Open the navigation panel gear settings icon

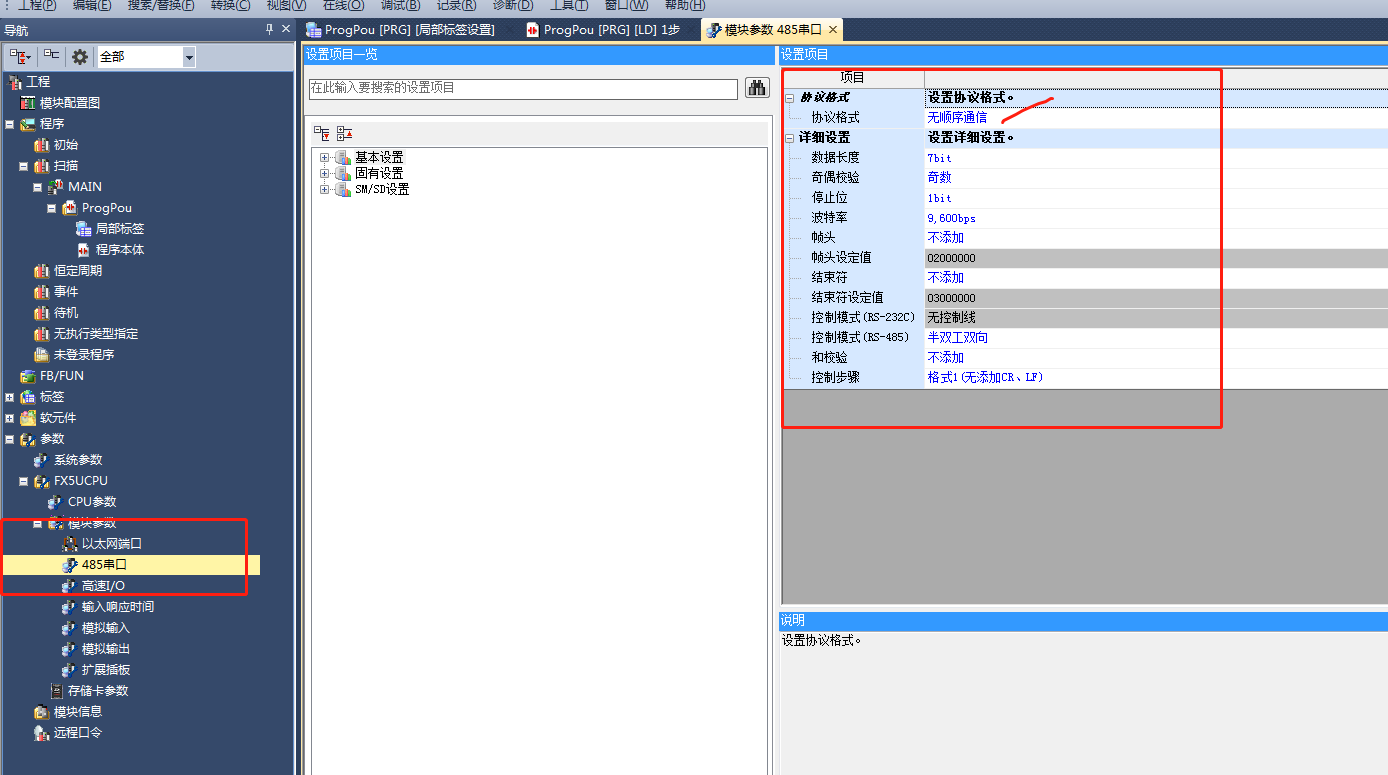point(80,57)
